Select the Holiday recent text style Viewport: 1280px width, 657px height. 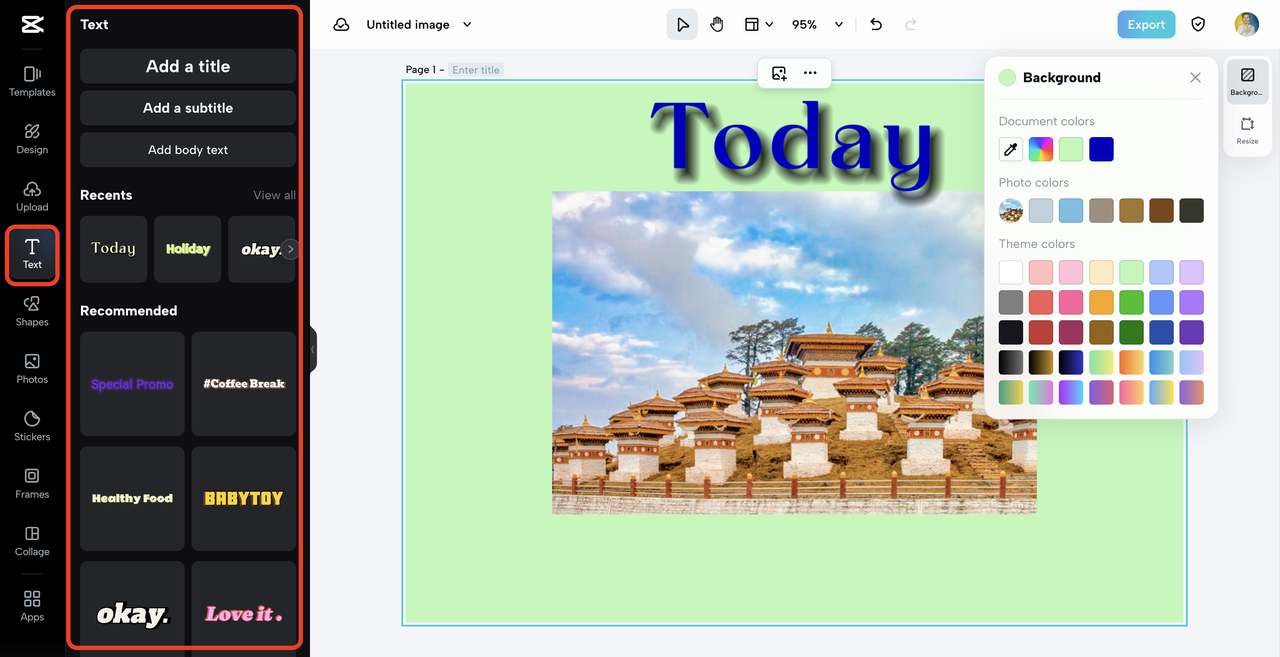pos(188,249)
